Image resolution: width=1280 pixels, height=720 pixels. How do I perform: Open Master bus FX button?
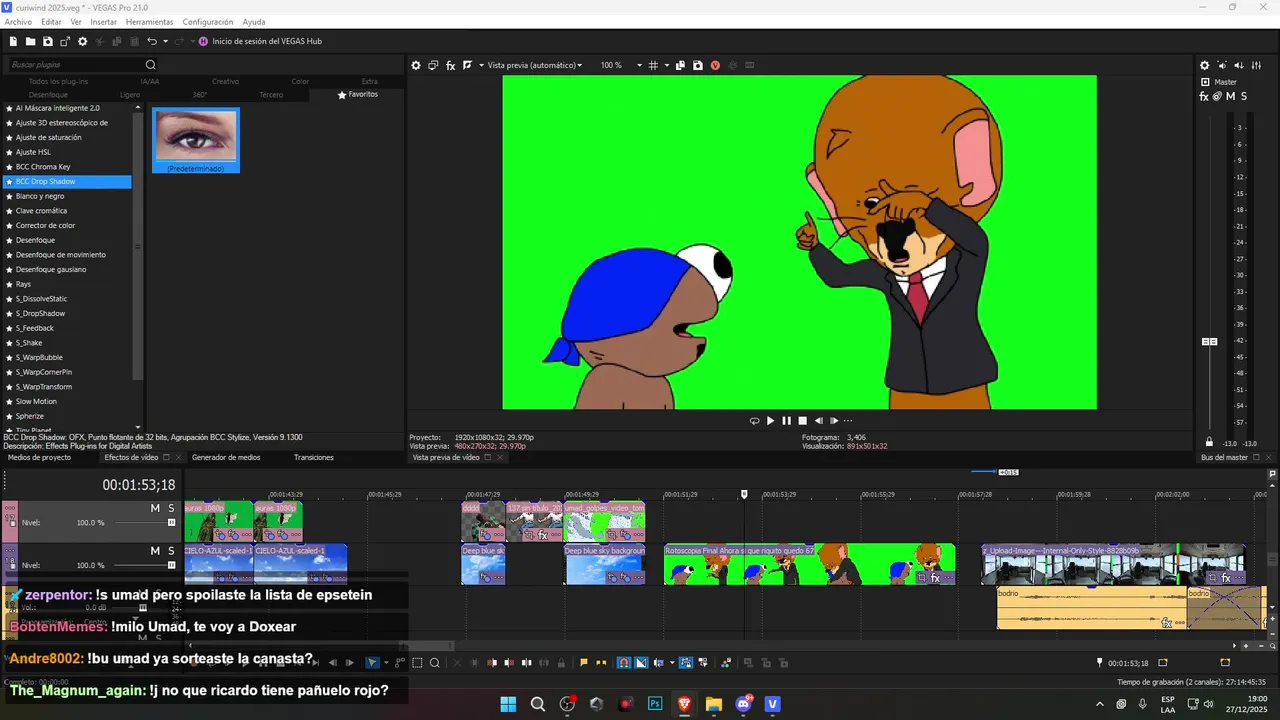point(1204,96)
